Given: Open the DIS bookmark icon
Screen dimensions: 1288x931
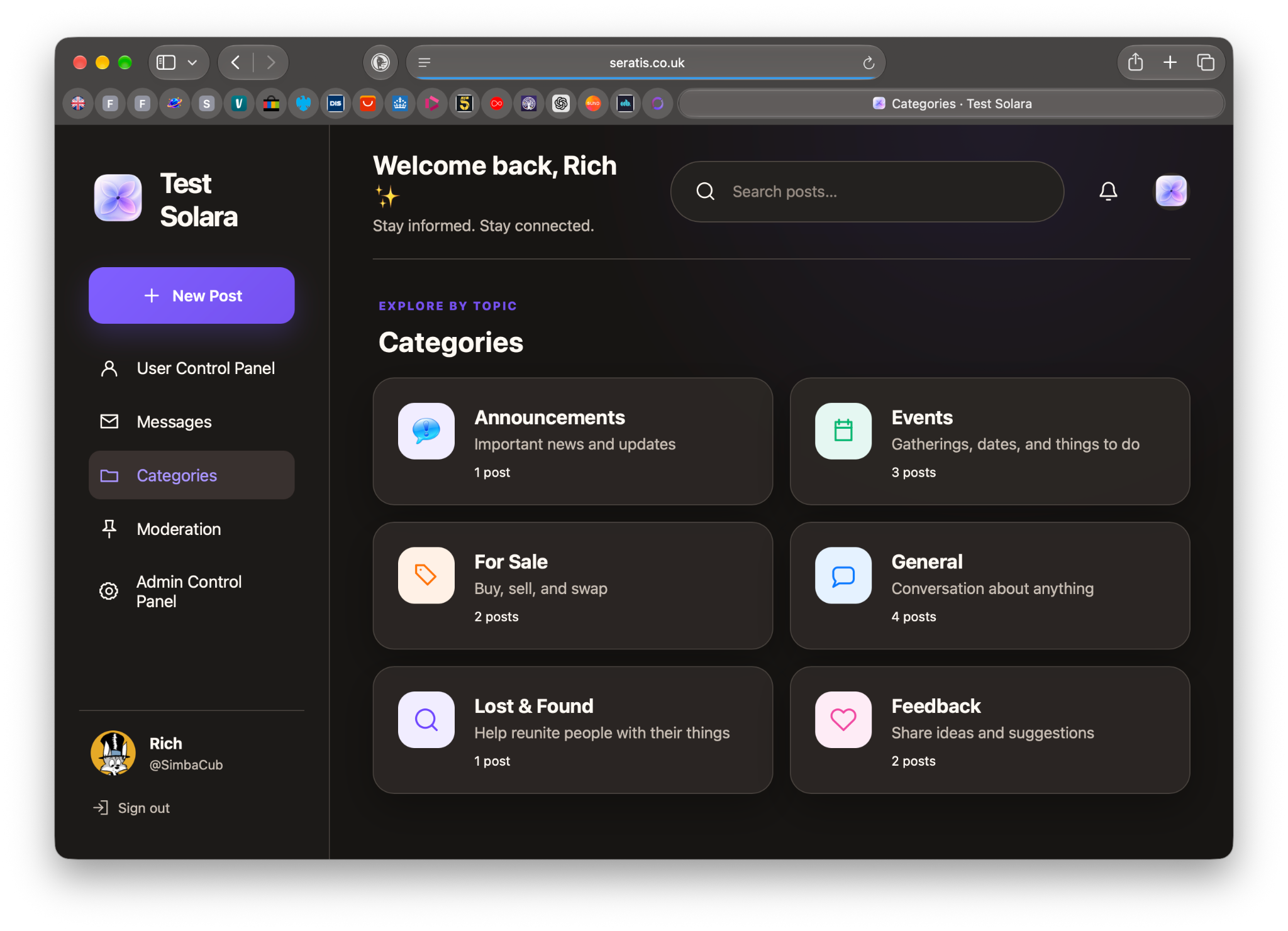Looking at the screenshot, I should [x=336, y=103].
